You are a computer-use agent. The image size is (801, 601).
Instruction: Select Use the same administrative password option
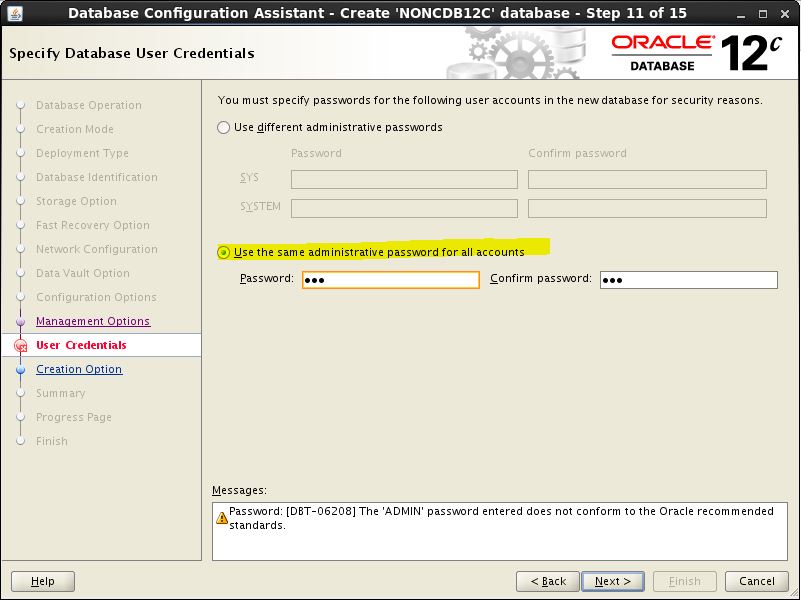[223, 252]
